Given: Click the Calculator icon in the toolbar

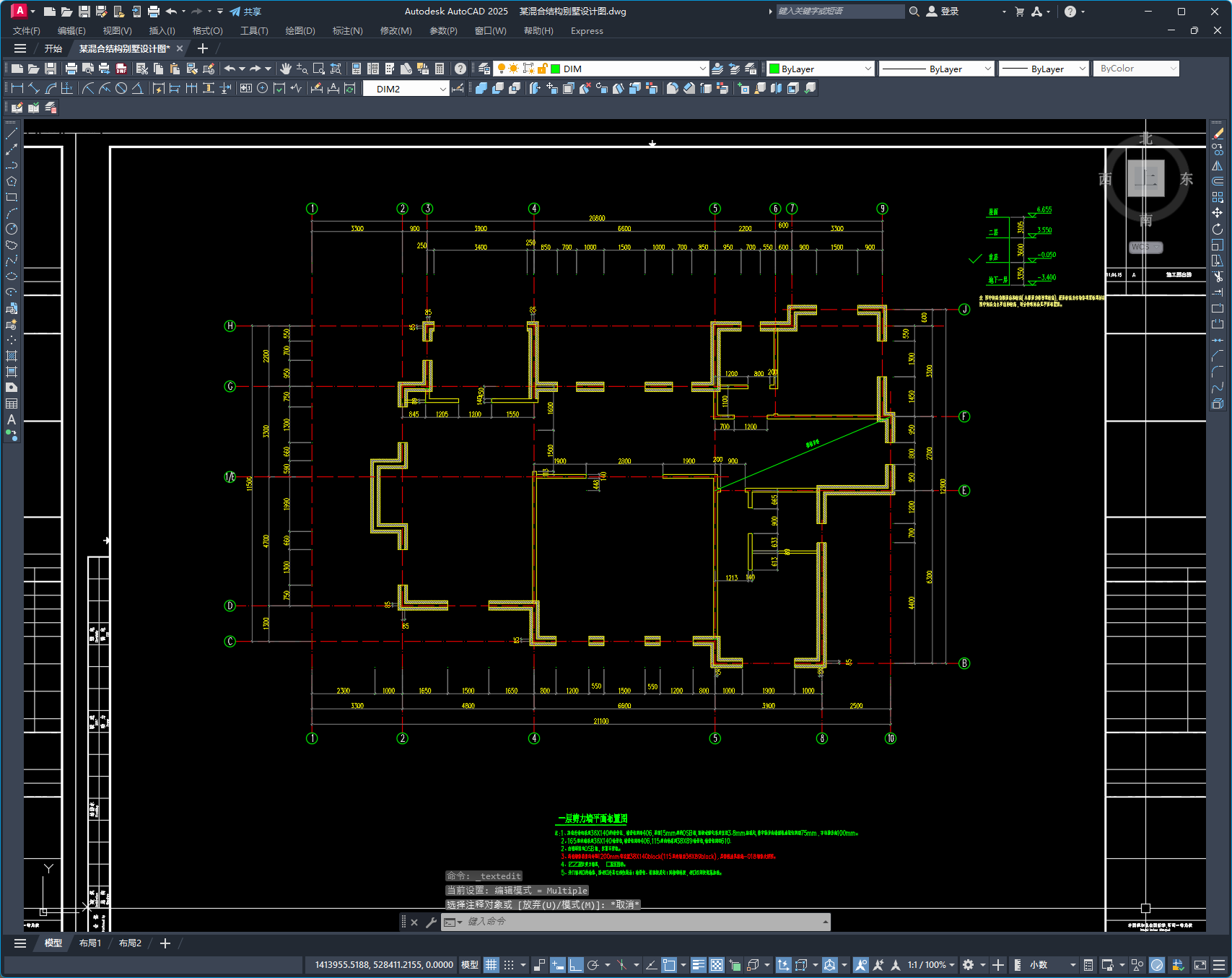Looking at the screenshot, I should (440, 69).
